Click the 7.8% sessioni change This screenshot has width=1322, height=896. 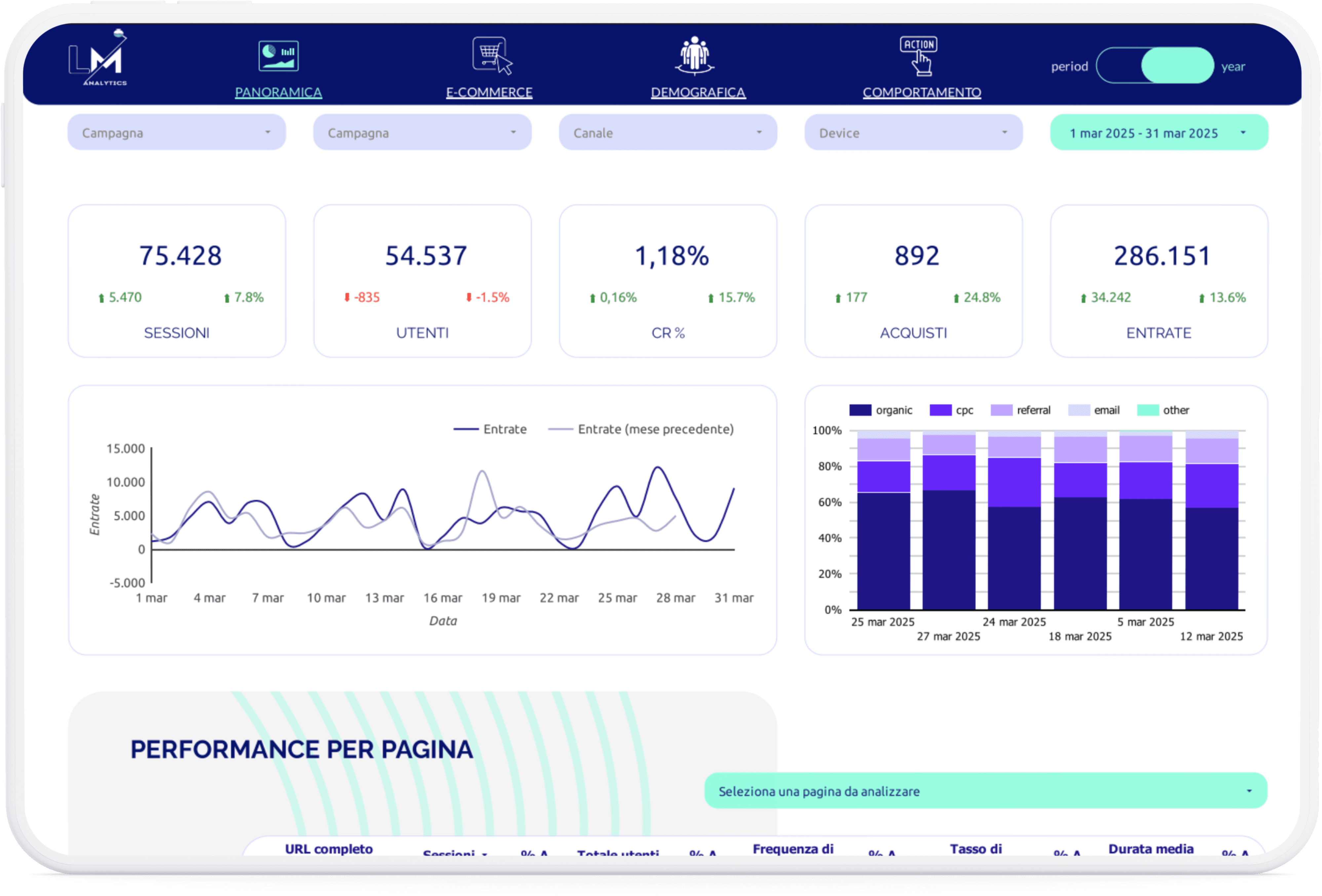[x=244, y=297]
